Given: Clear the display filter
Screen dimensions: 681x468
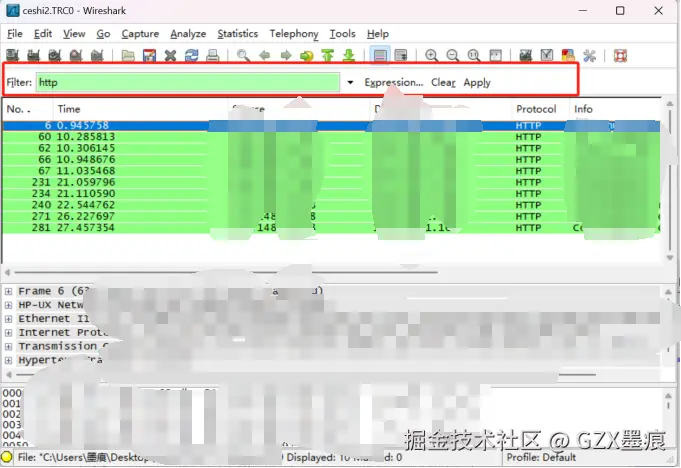Looking at the screenshot, I should (x=443, y=82).
